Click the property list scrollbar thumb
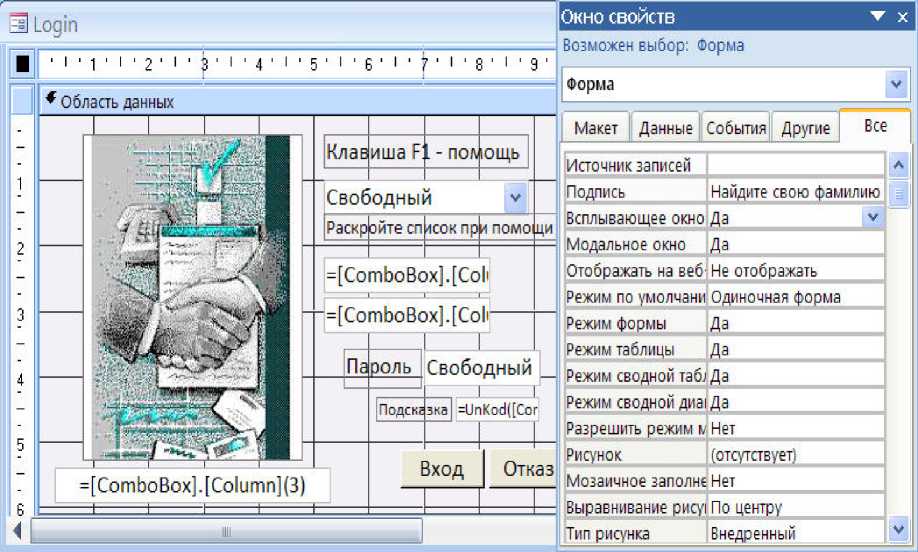This screenshot has width=918, height=552. click(899, 194)
